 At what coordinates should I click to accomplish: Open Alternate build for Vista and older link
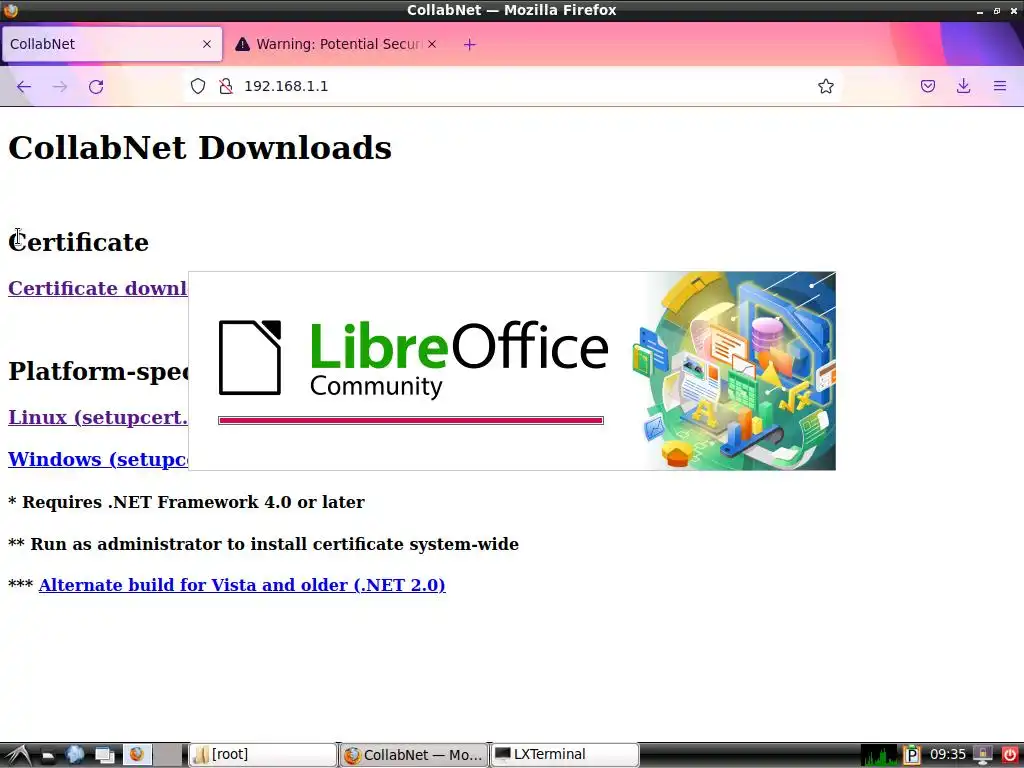(x=242, y=584)
